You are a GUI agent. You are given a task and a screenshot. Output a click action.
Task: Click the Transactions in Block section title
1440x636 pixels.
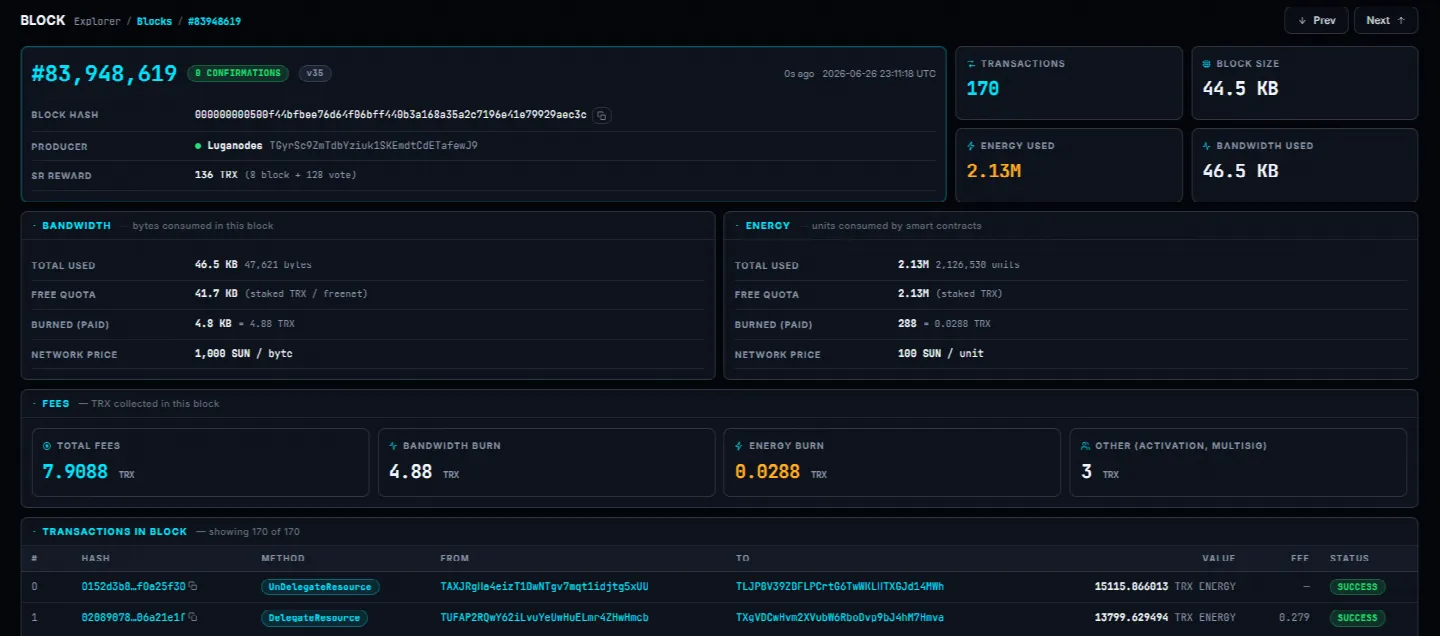(114, 532)
